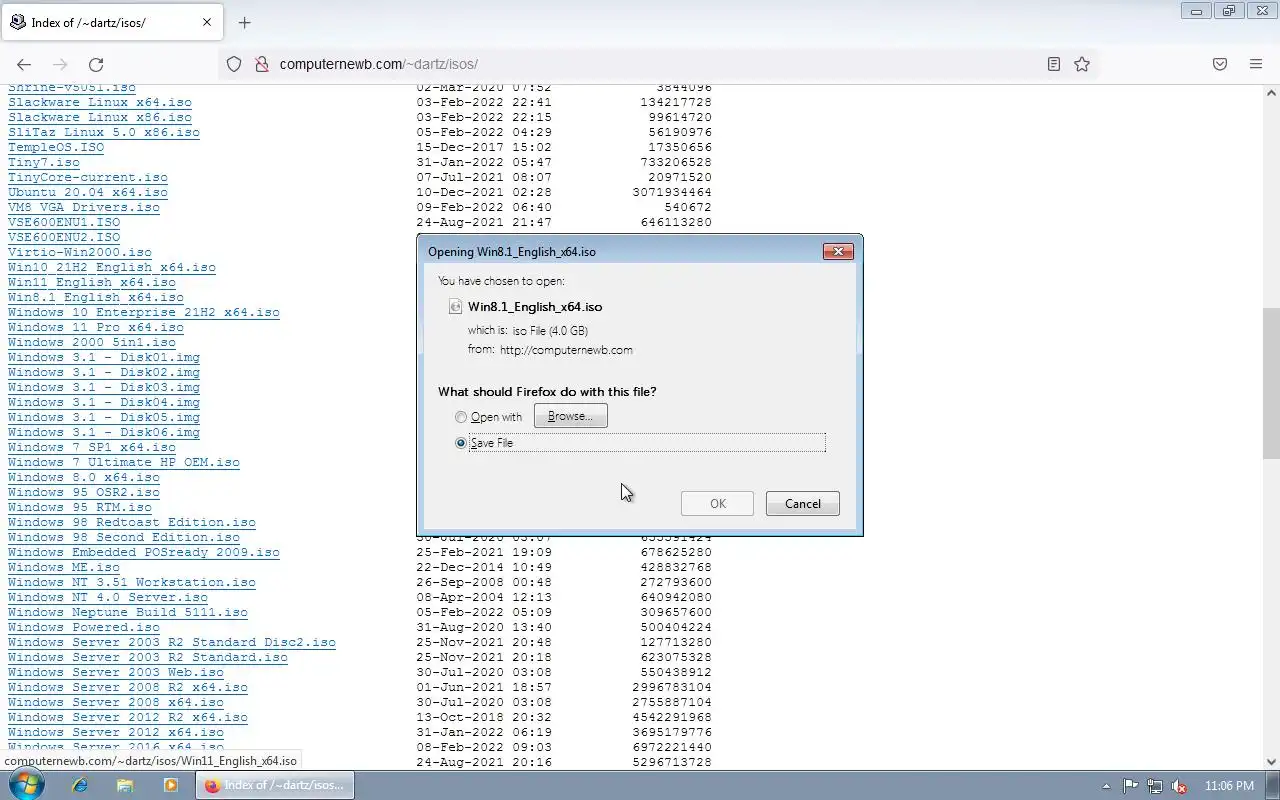
Task: Open Windows Media Player taskbar icon
Action: click(170, 785)
